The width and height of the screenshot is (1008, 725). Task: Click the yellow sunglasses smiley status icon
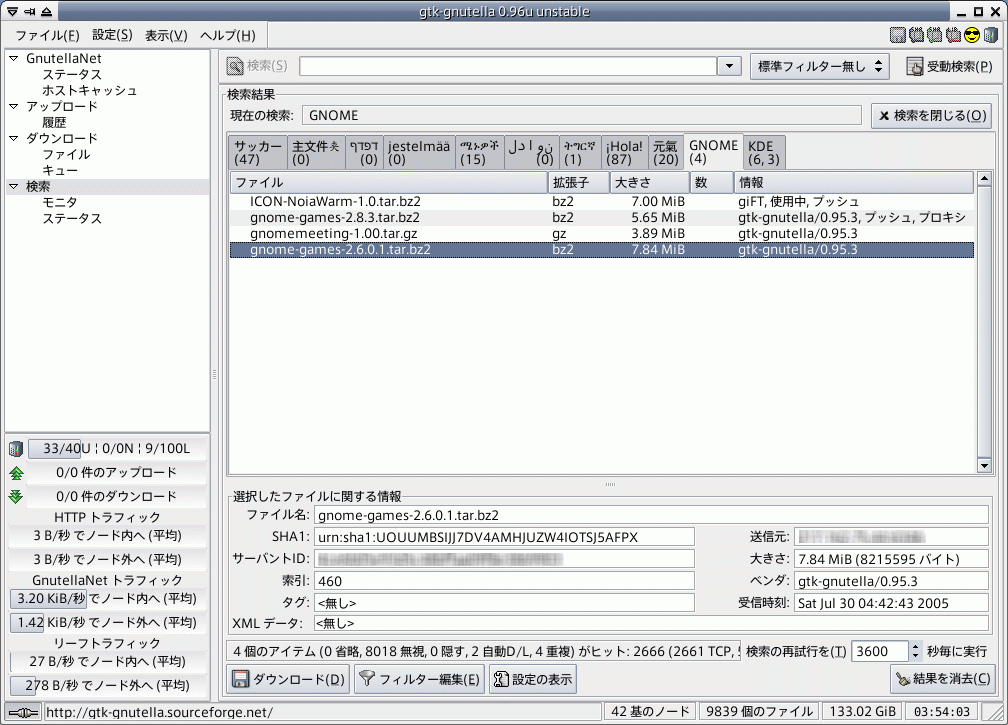coord(971,36)
